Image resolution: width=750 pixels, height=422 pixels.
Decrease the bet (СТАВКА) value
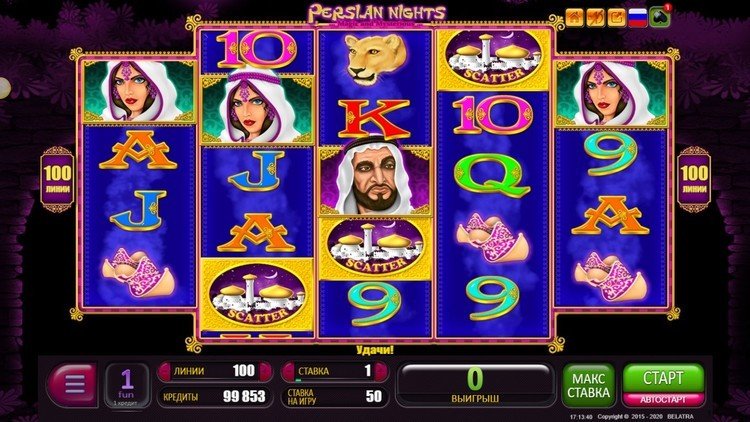point(288,371)
